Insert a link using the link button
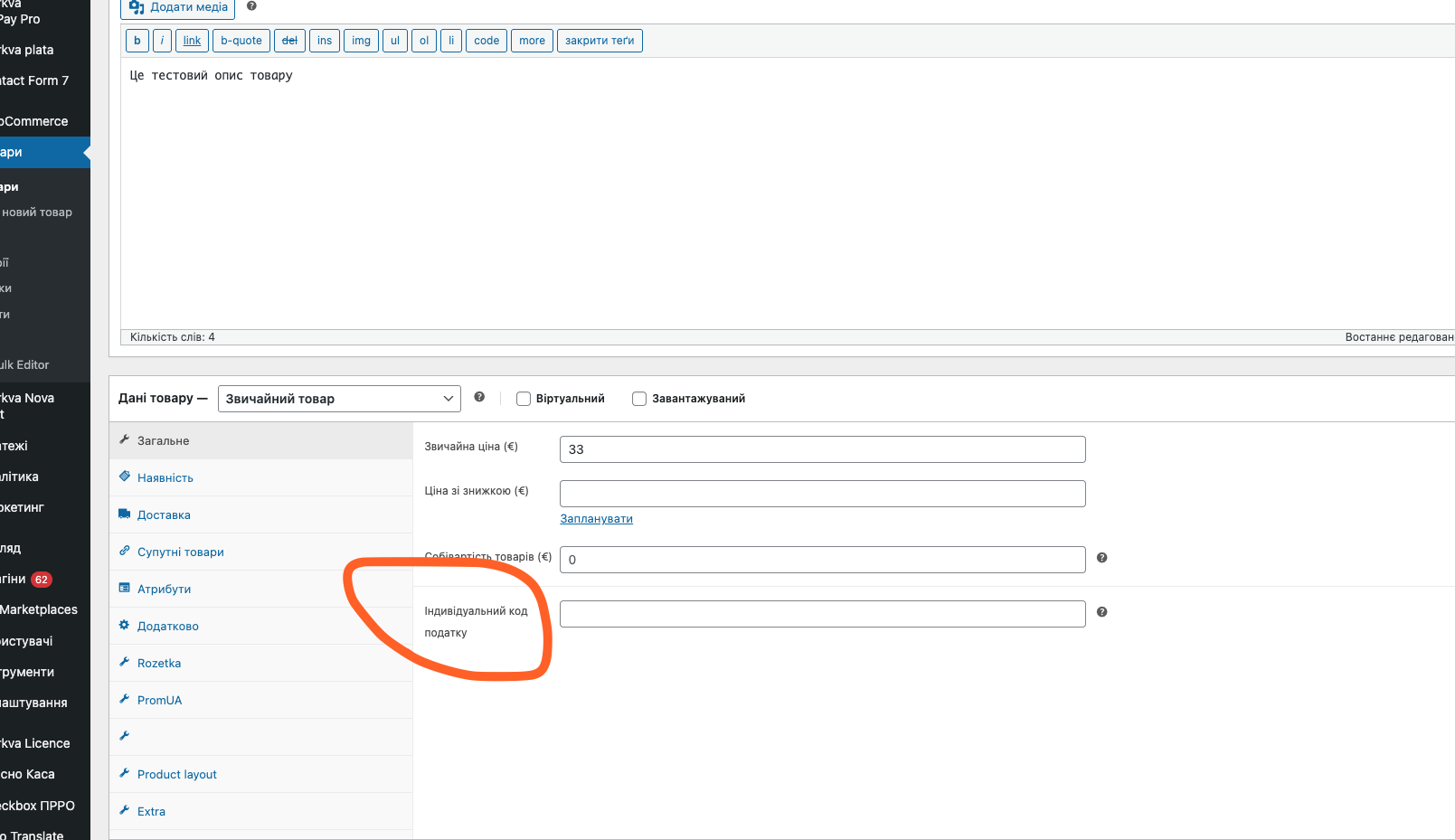 [192, 41]
